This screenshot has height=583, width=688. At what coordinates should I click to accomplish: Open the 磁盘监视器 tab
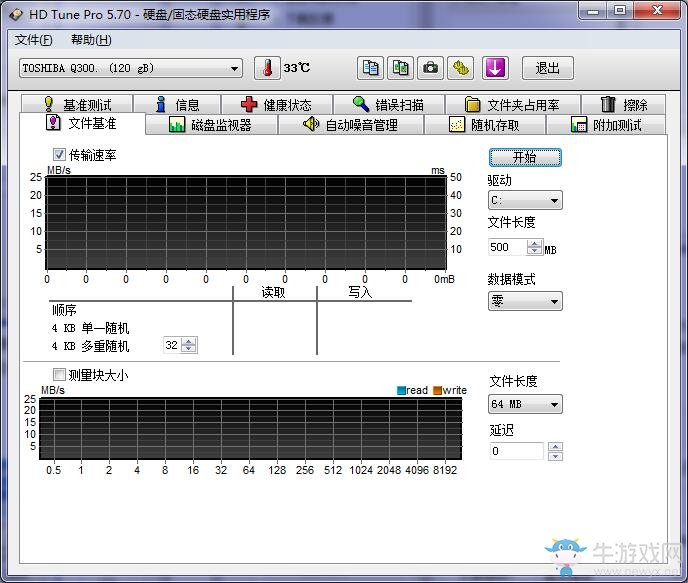tap(211, 125)
